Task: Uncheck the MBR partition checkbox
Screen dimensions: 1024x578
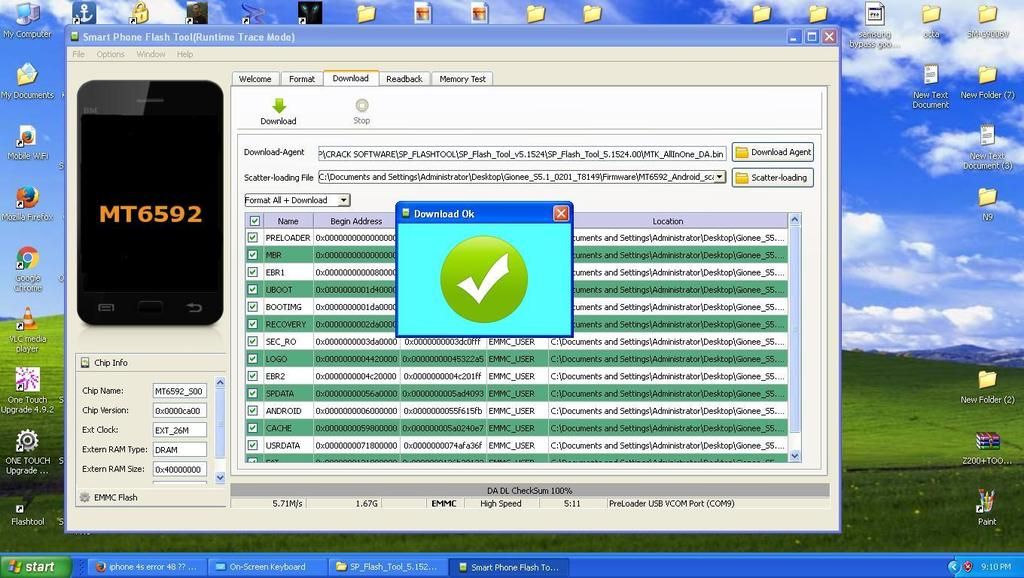Action: point(253,255)
